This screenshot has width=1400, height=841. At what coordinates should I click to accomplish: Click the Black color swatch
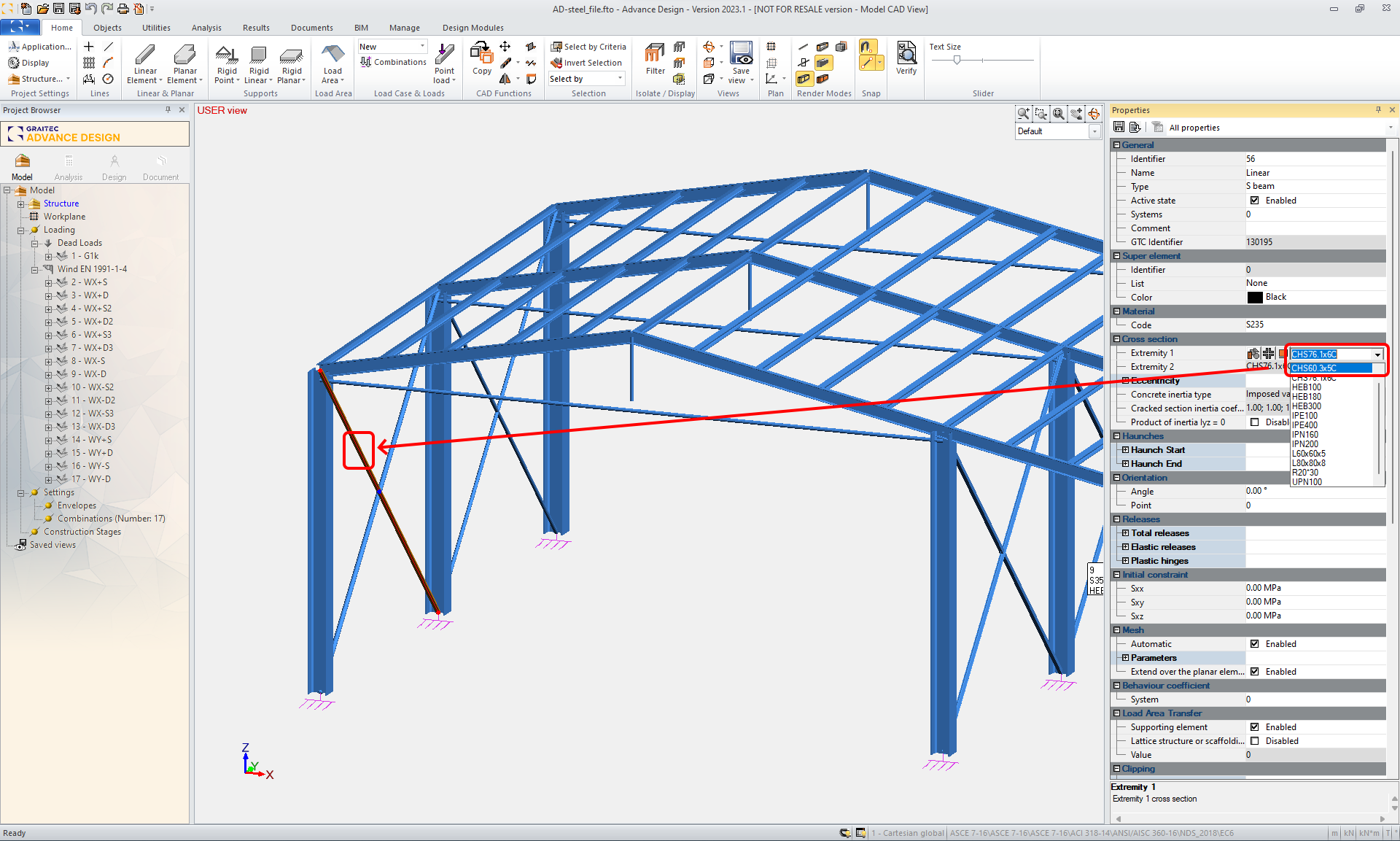click(x=1254, y=297)
